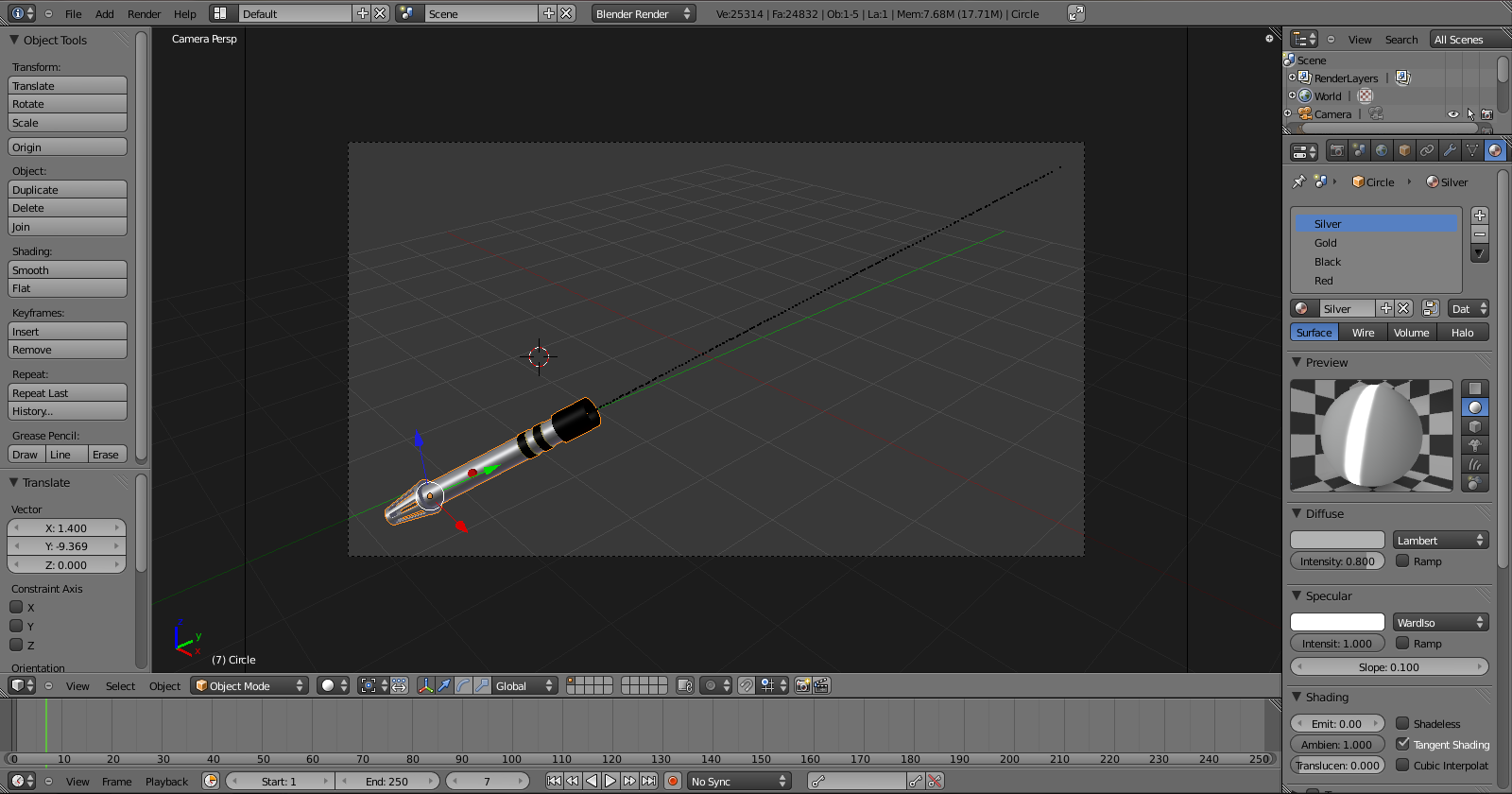
Task: Enable the Cubic Interpolation checkbox
Action: click(x=1402, y=765)
